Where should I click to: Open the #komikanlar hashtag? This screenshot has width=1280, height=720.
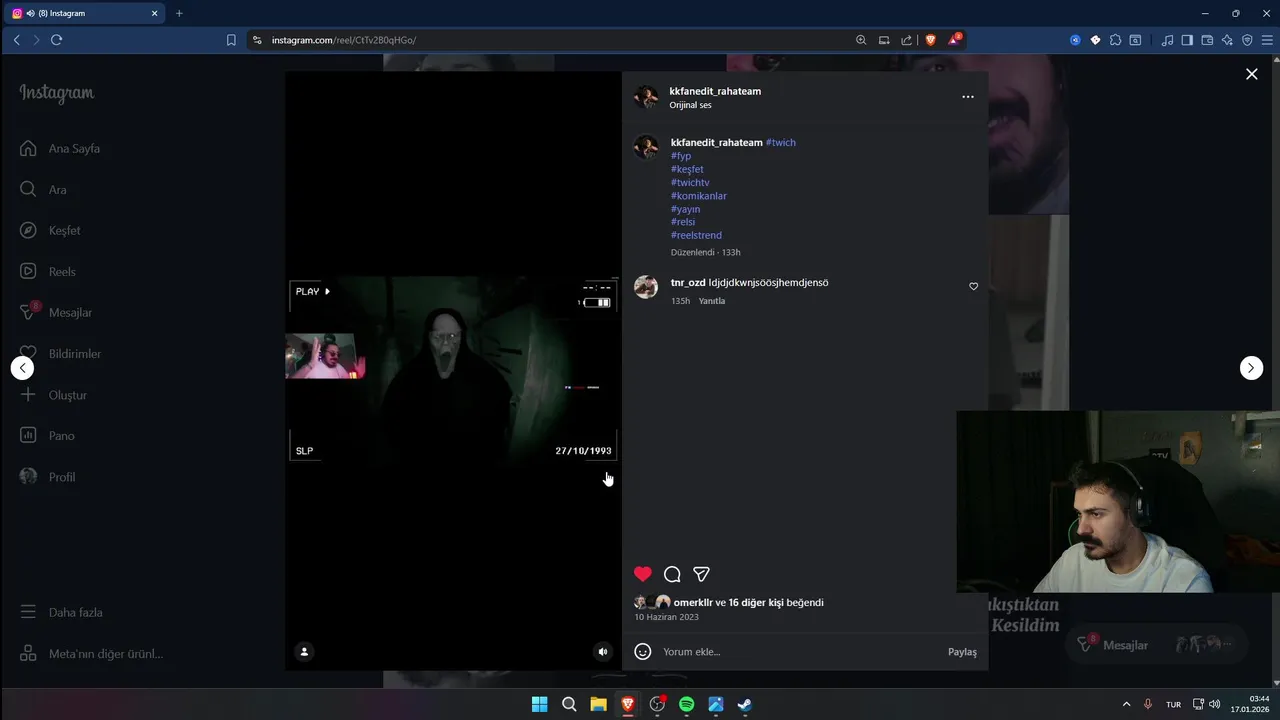(x=699, y=196)
